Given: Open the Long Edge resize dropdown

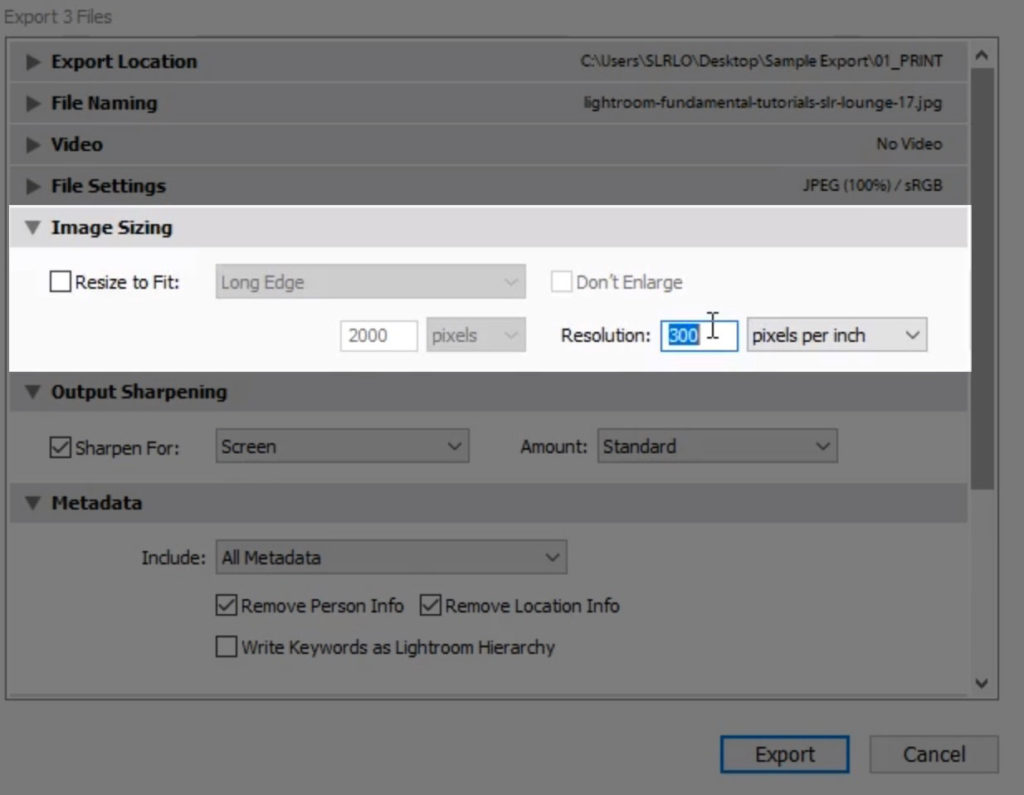Looking at the screenshot, I should [x=370, y=281].
